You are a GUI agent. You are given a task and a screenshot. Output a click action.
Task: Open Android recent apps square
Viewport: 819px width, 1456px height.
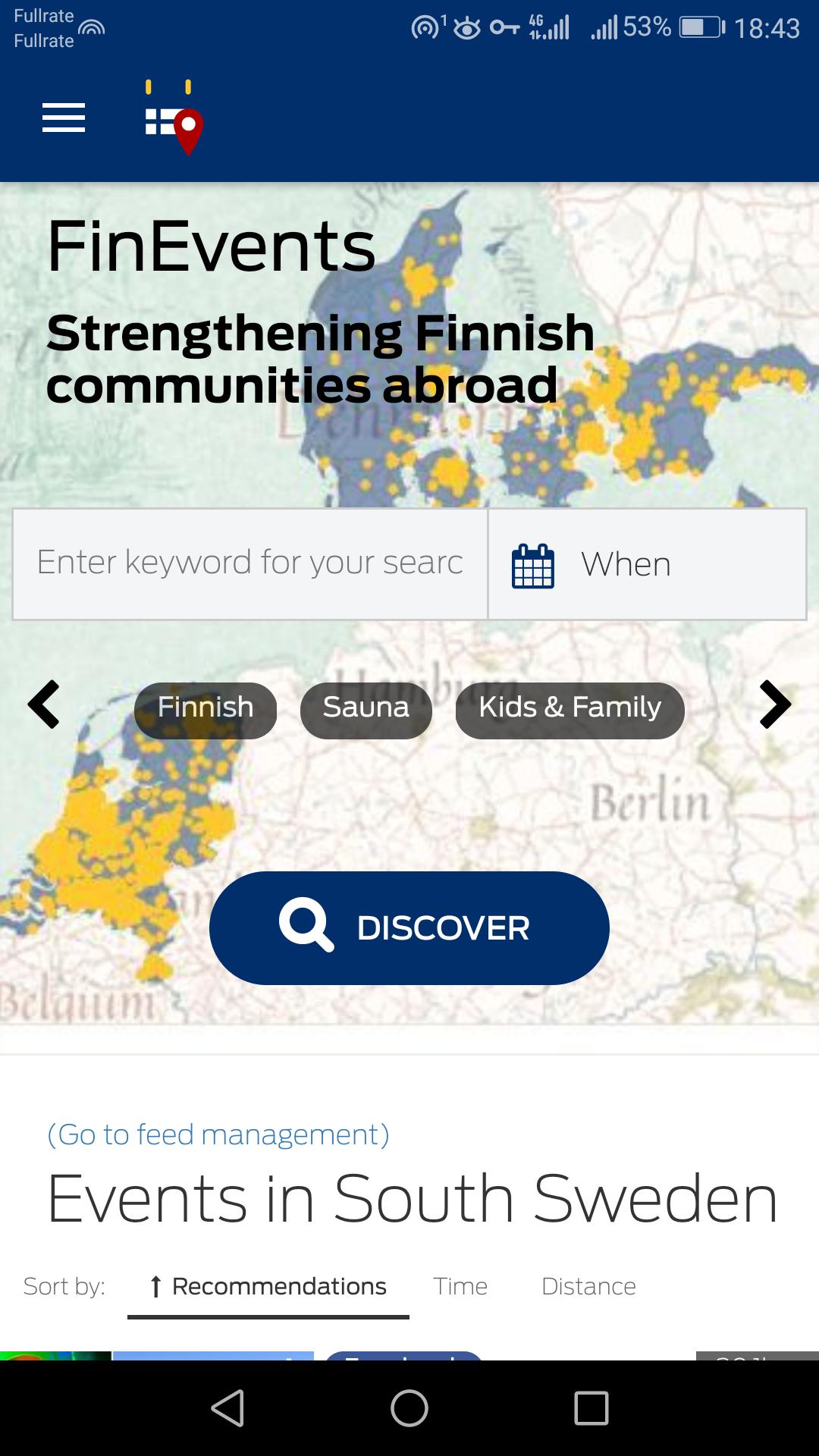coord(591,1408)
